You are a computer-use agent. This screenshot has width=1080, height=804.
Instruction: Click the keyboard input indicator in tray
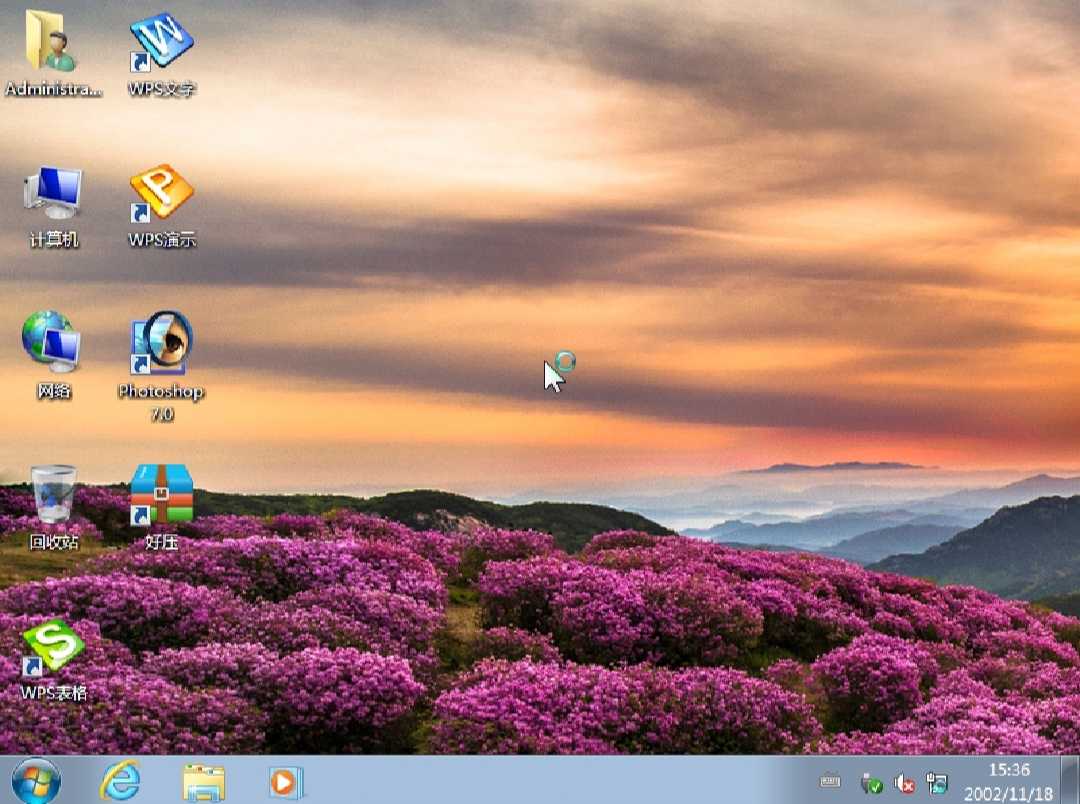click(x=830, y=781)
